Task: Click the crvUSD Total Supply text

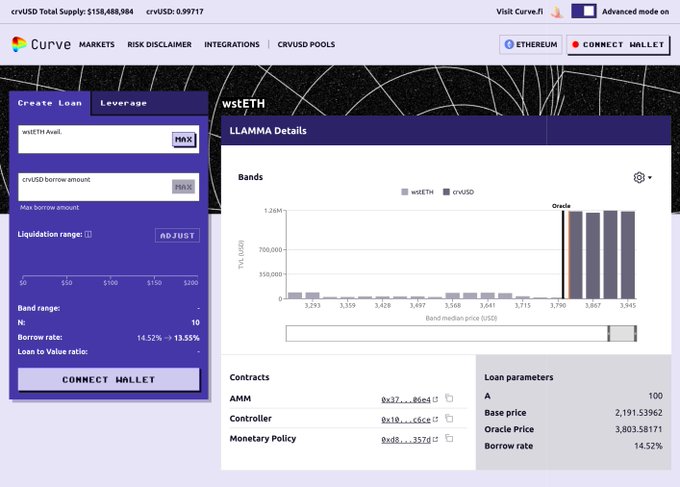Action: 72,12
